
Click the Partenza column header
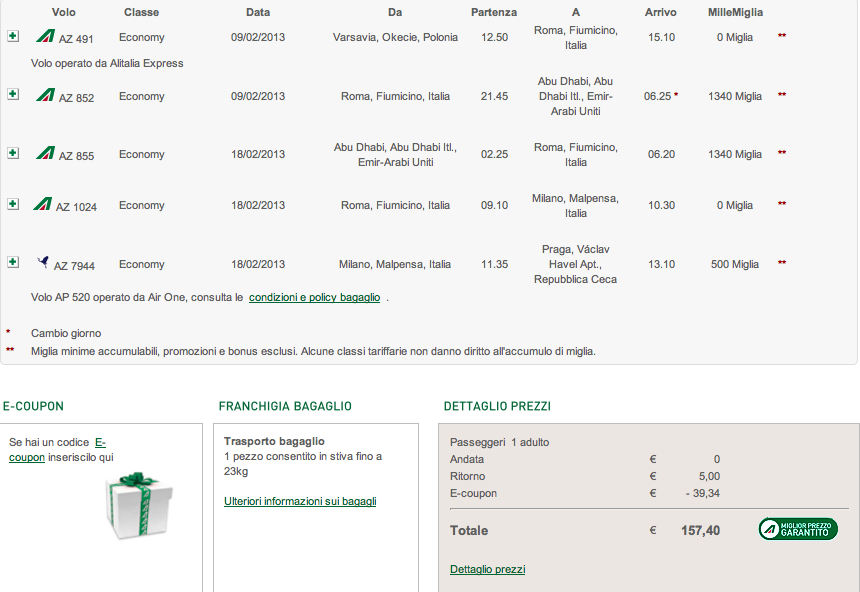(494, 12)
